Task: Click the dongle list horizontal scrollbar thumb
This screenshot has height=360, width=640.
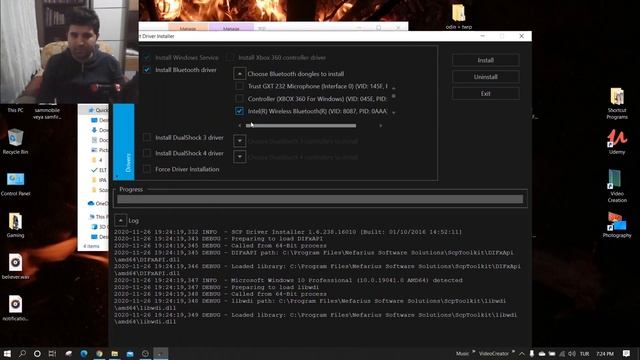Action: [x=301, y=126]
